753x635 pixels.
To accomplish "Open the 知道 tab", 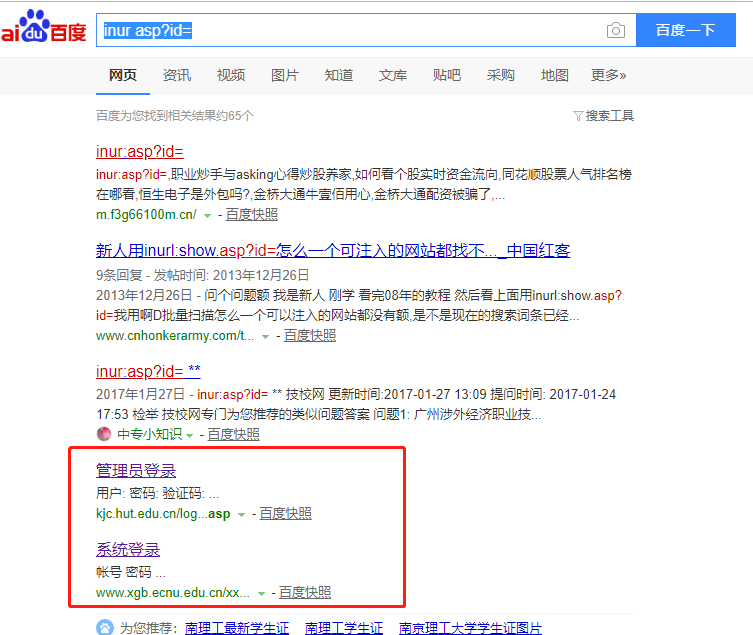I will (x=339, y=75).
